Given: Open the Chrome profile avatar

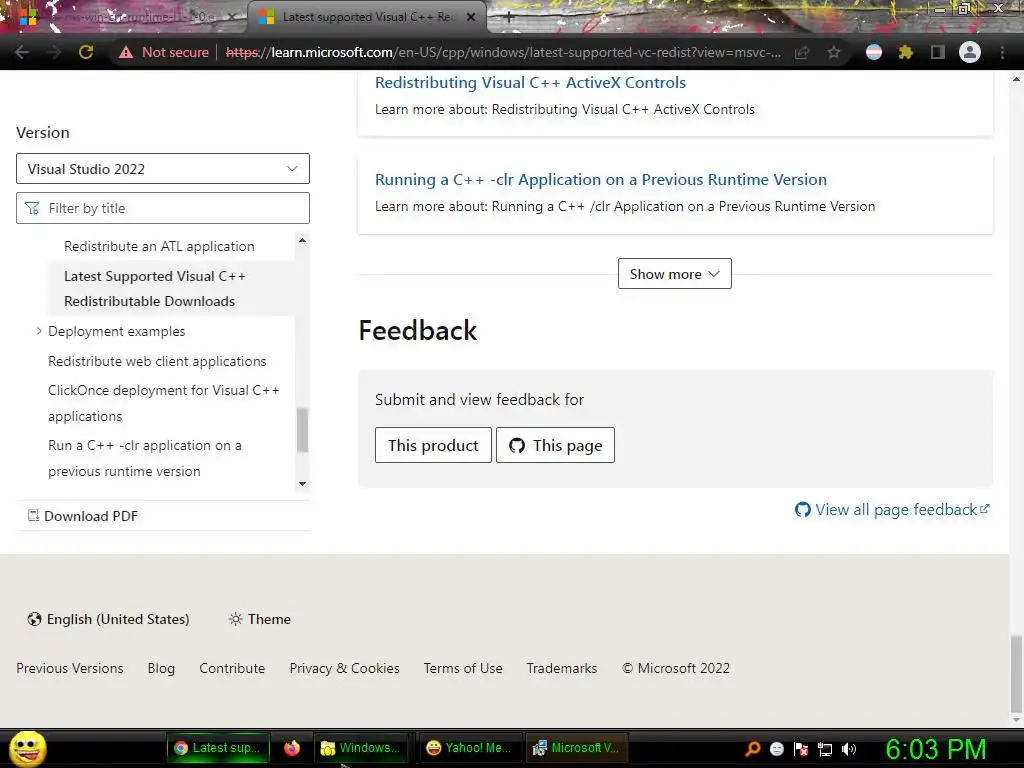Looking at the screenshot, I should [x=970, y=52].
